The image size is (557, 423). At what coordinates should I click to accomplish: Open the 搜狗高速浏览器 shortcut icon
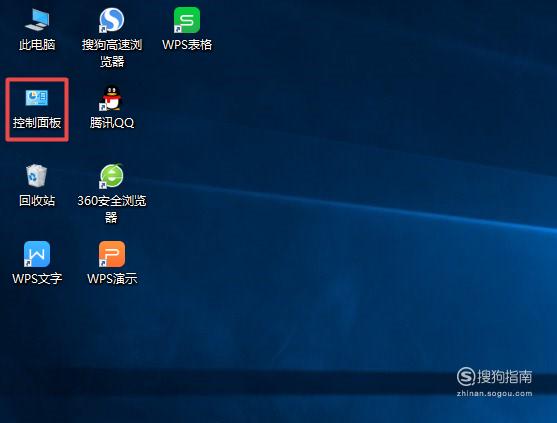coord(112,20)
